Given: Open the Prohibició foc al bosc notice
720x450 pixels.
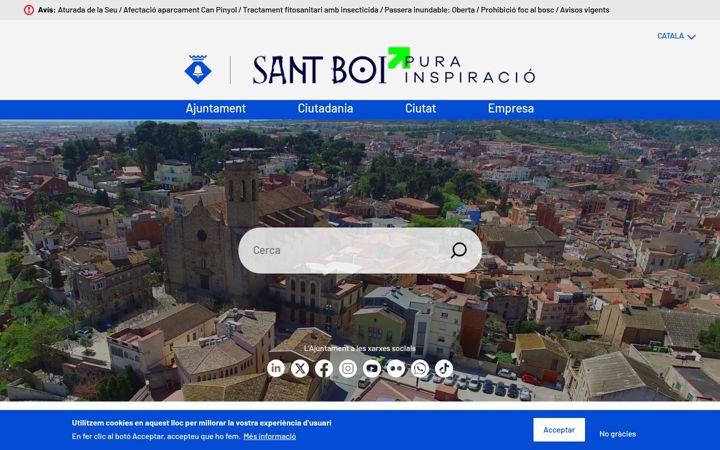Looking at the screenshot, I should (x=518, y=10).
